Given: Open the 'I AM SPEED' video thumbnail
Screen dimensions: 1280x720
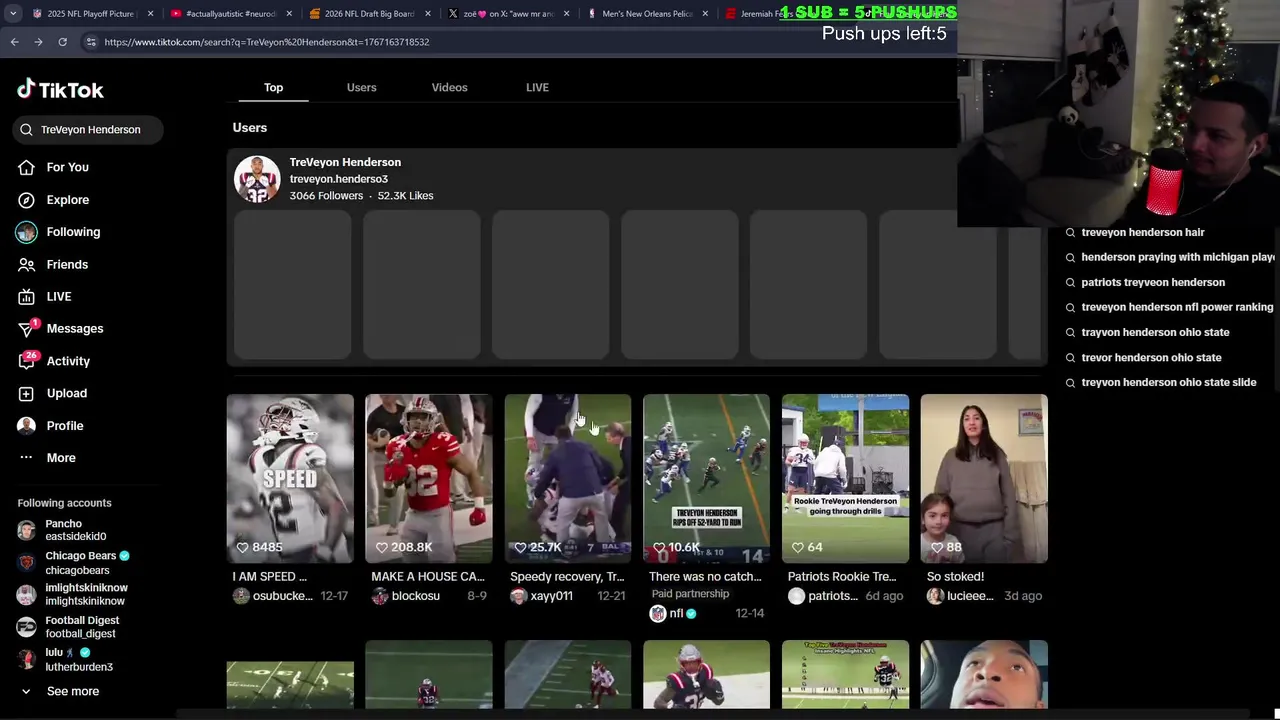Looking at the screenshot, I should tap(290, 478).
